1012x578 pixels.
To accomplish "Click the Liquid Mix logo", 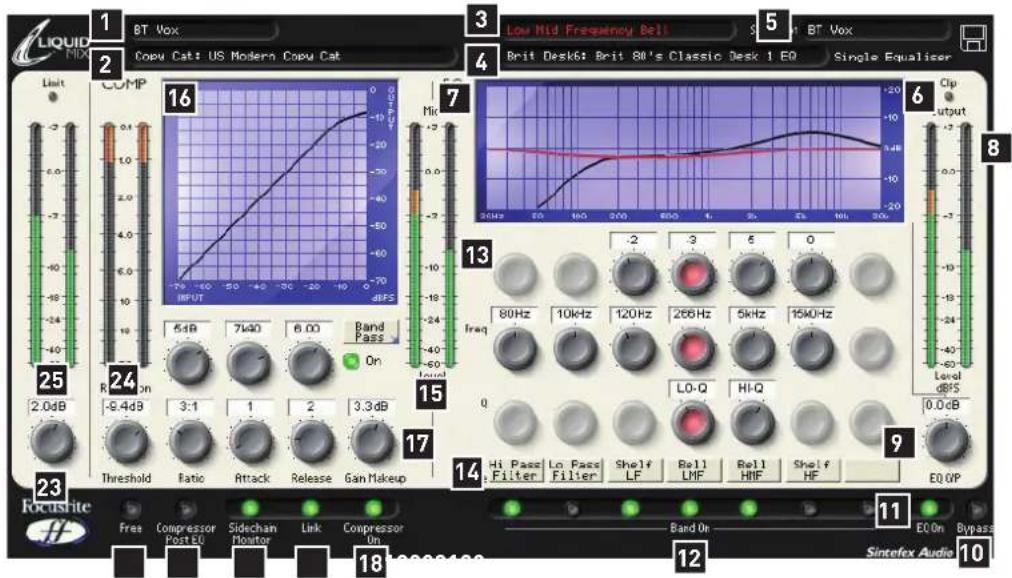I will [50, 44].
